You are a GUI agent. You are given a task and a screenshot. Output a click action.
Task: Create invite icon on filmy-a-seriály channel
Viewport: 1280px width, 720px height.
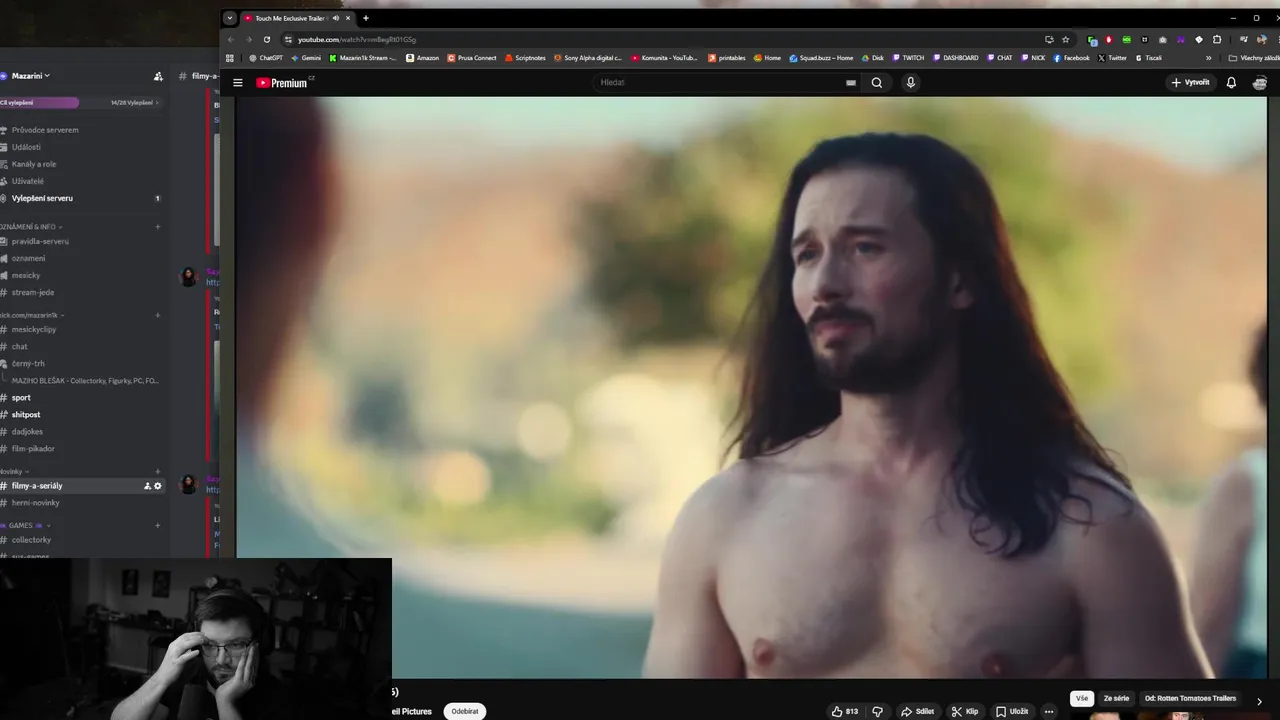pos(147,486)
